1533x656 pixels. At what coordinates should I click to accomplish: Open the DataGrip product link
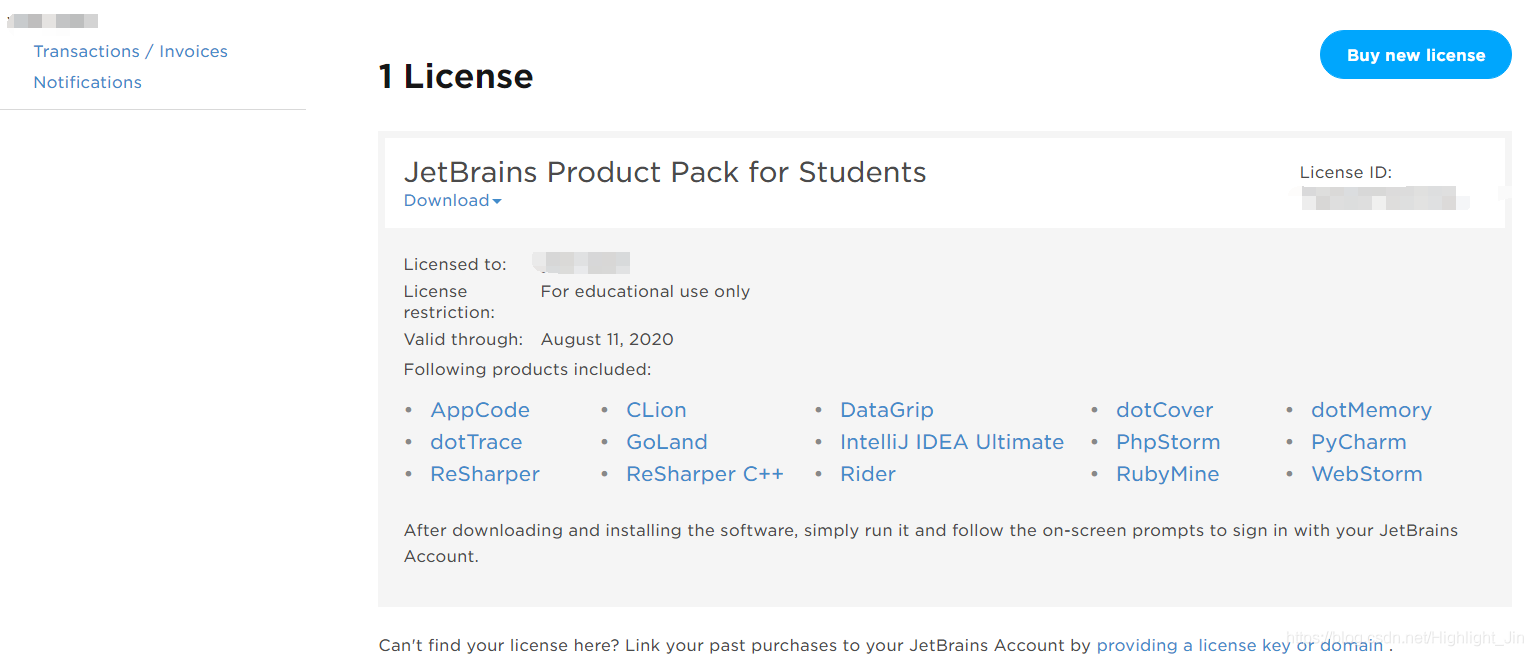887,410
